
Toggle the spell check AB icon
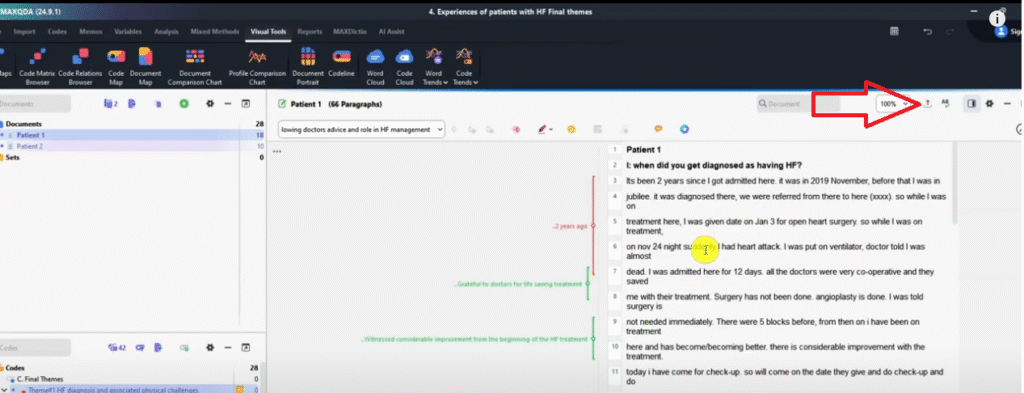pyautogui.click(x=944, y=103)
